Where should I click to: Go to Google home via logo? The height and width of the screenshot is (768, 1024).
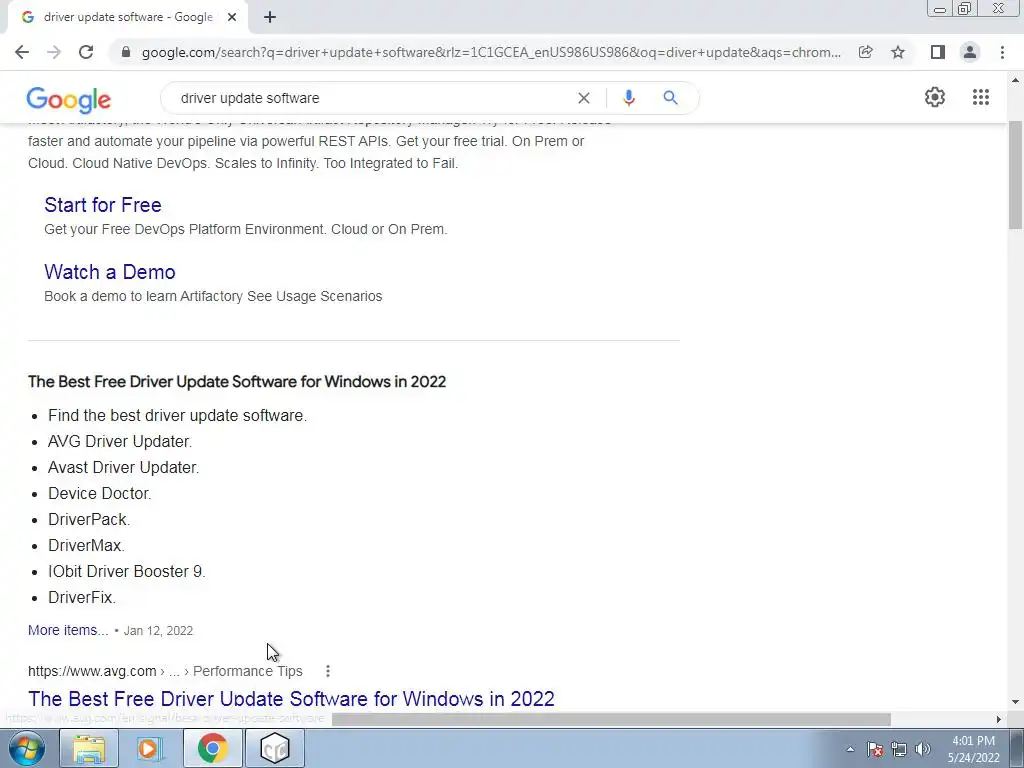coord(69,99)
